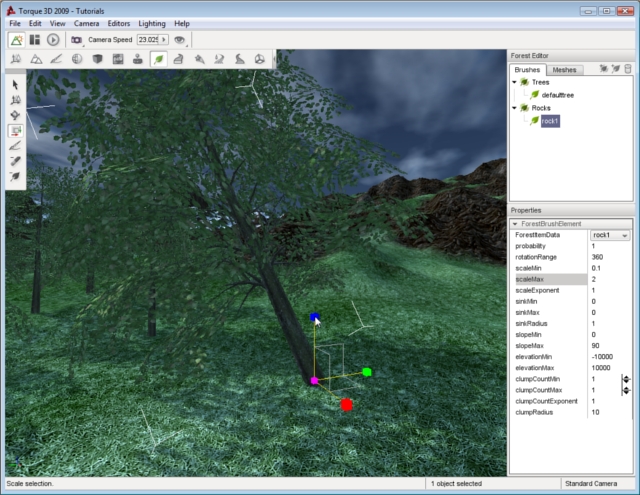Open the GUI Editor icon in top toolbar

[35, 40]
